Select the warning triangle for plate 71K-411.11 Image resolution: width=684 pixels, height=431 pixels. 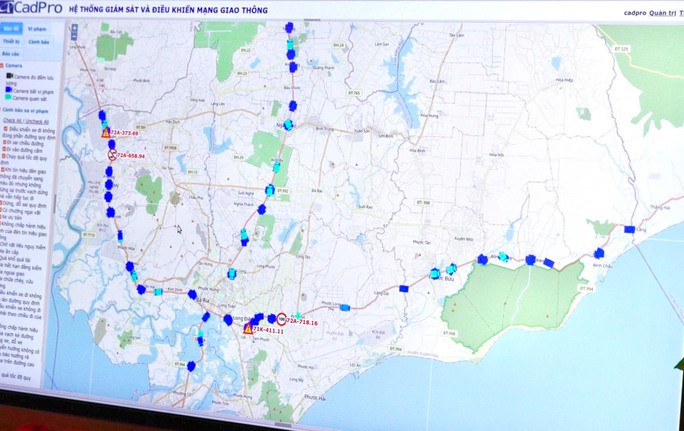[x=248, y=328]
